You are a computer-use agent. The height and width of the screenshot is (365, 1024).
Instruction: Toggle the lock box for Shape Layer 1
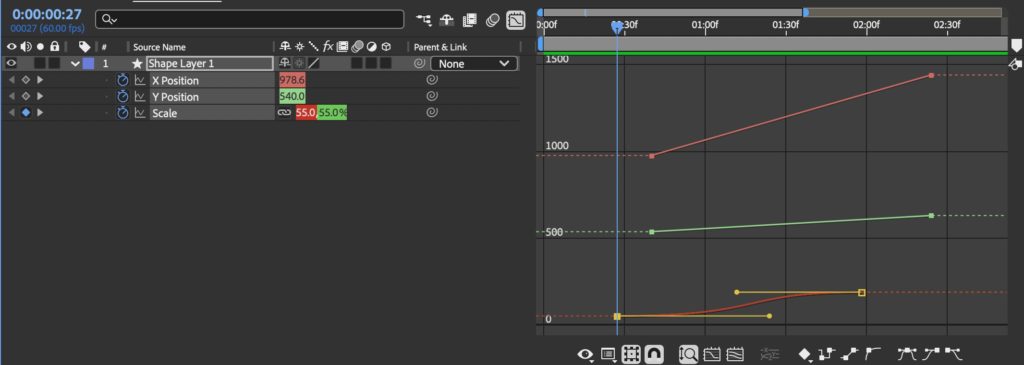[54, 63]
